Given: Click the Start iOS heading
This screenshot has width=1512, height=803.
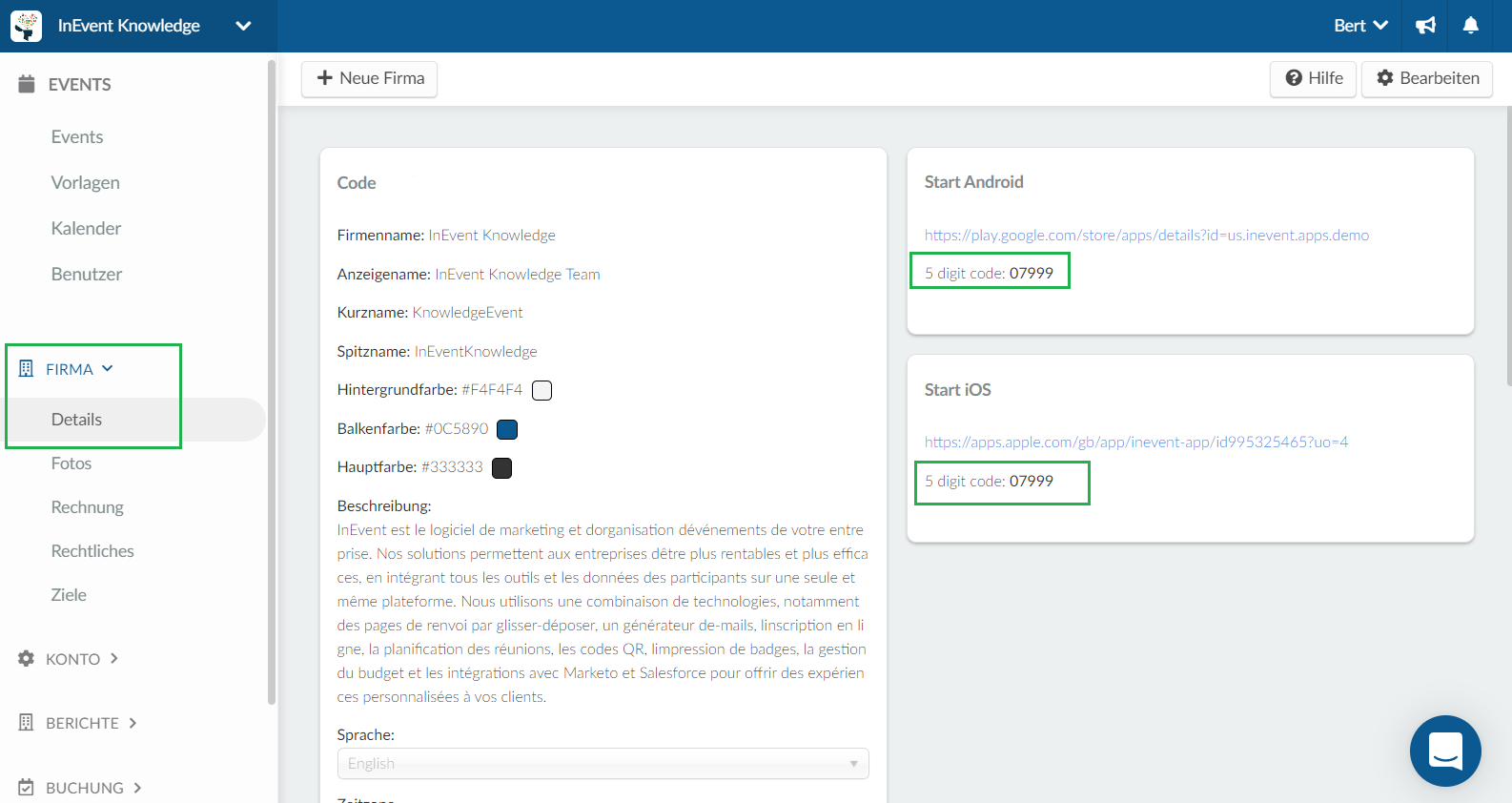Looking at the screenshot, I should [957, 390].
